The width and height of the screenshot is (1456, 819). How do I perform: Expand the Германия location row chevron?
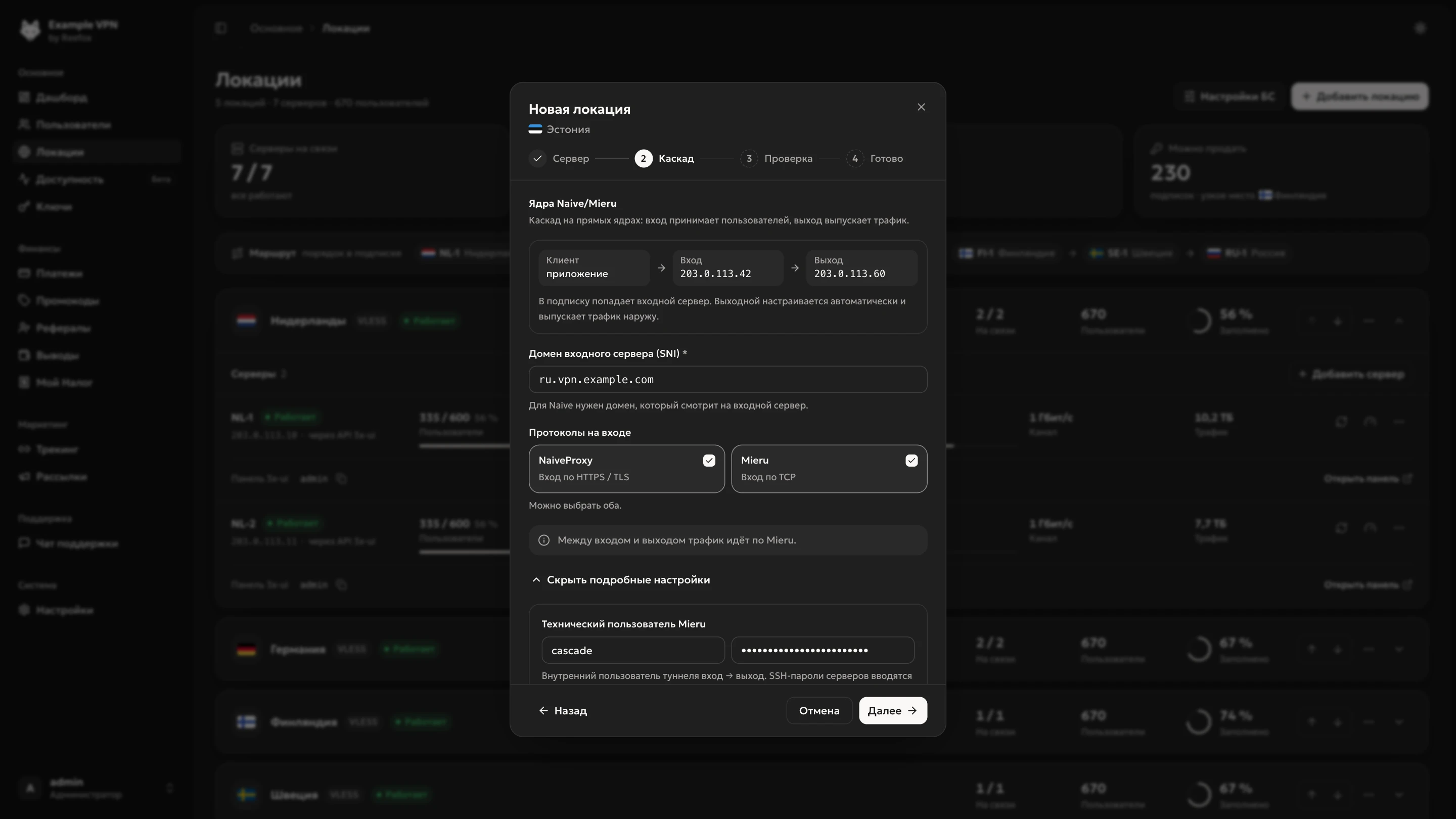point(1399,650)
